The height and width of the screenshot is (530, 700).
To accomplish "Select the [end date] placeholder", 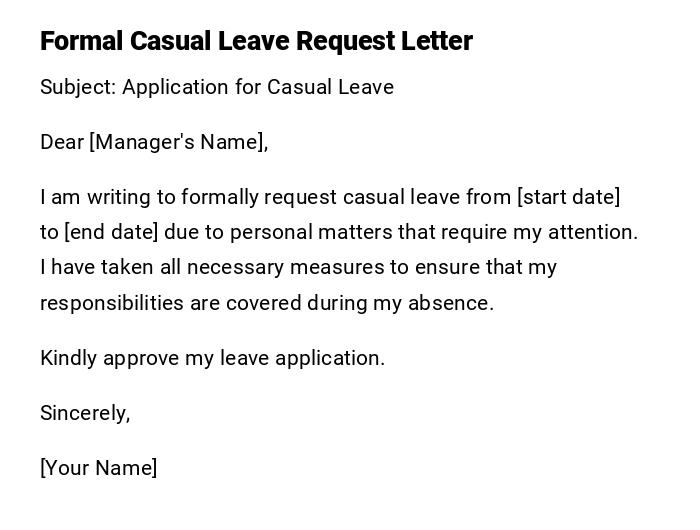I will [x=111, y=232].
